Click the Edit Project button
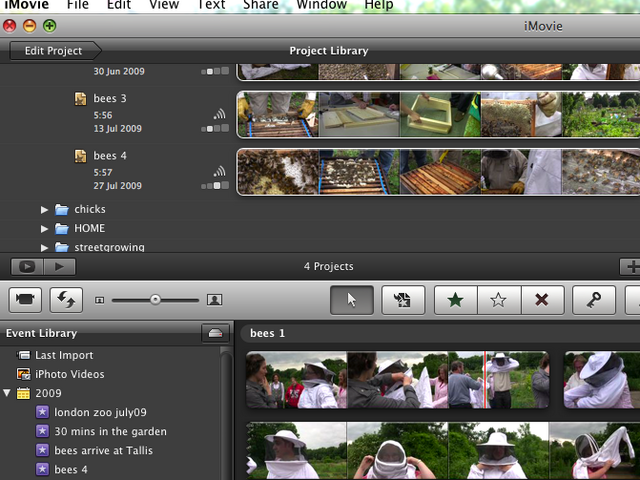This screenshot has width=640, height=480. pos(56,51)
